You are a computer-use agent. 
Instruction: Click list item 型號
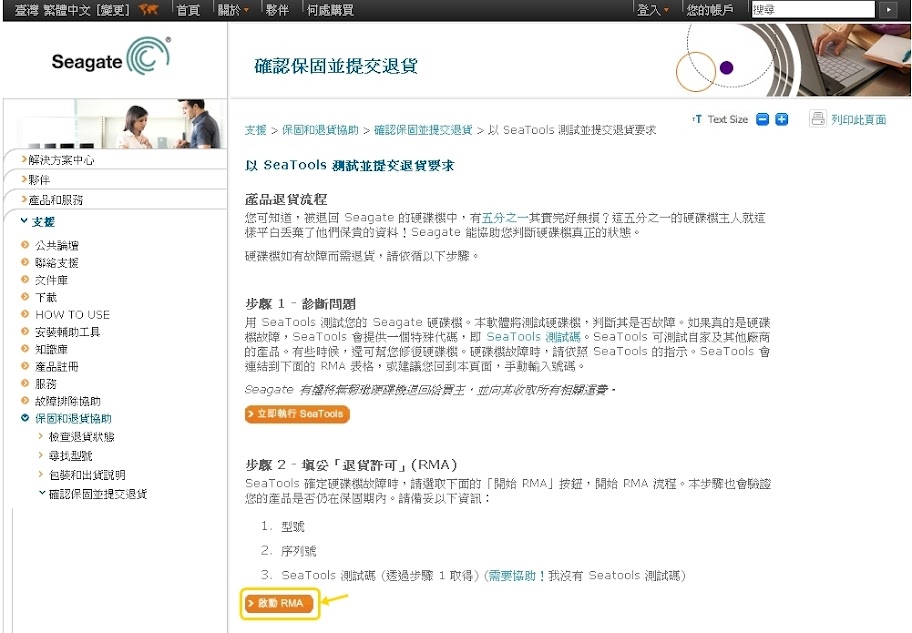click(x=293, y=527)
